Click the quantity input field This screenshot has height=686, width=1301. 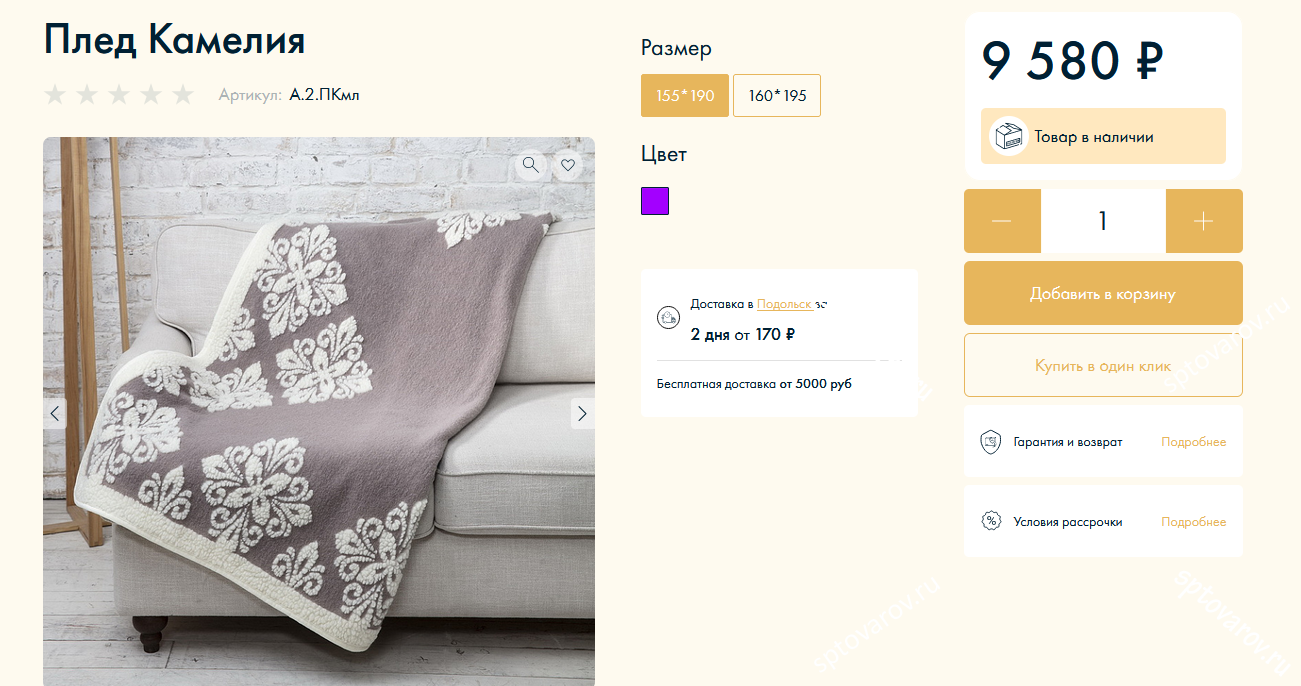point(1103,221)
